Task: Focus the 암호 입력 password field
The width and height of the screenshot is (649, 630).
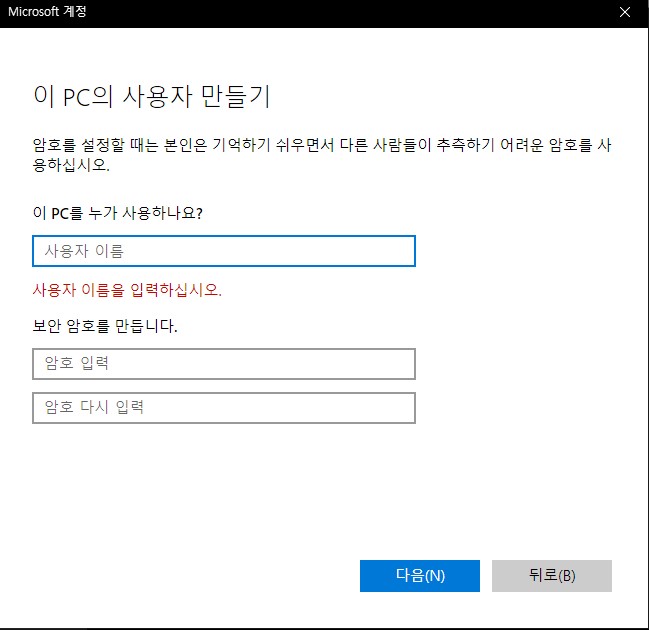Action: pyautogui.click(x=224, y=364)
